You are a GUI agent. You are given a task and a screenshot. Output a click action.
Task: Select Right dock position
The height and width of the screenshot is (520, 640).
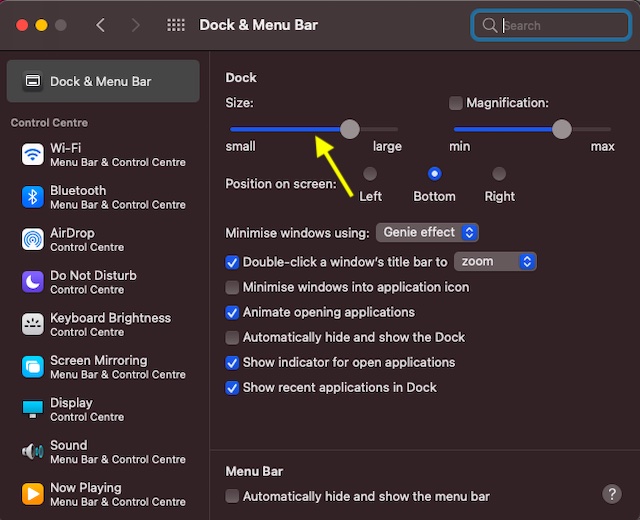(x=499, y=174)
